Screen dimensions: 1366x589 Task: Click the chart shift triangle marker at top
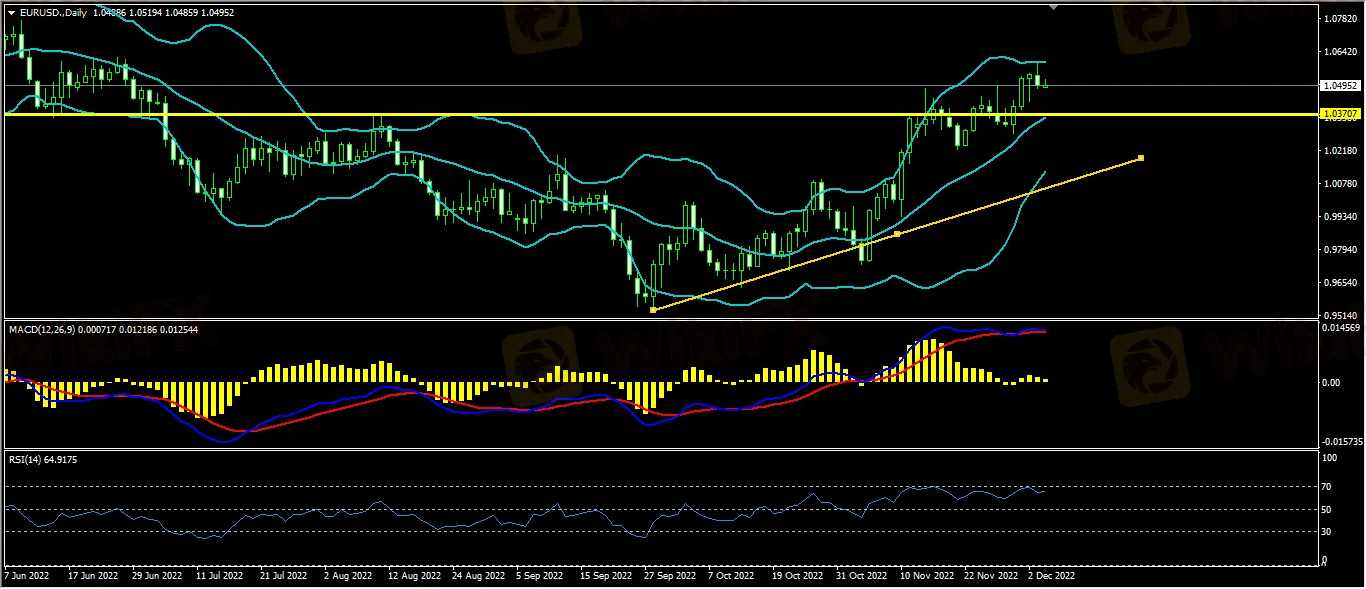coord(1052,7)
